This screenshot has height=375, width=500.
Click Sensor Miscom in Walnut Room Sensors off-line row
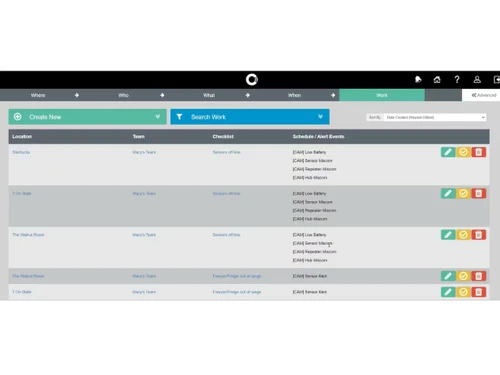(312, 243)
